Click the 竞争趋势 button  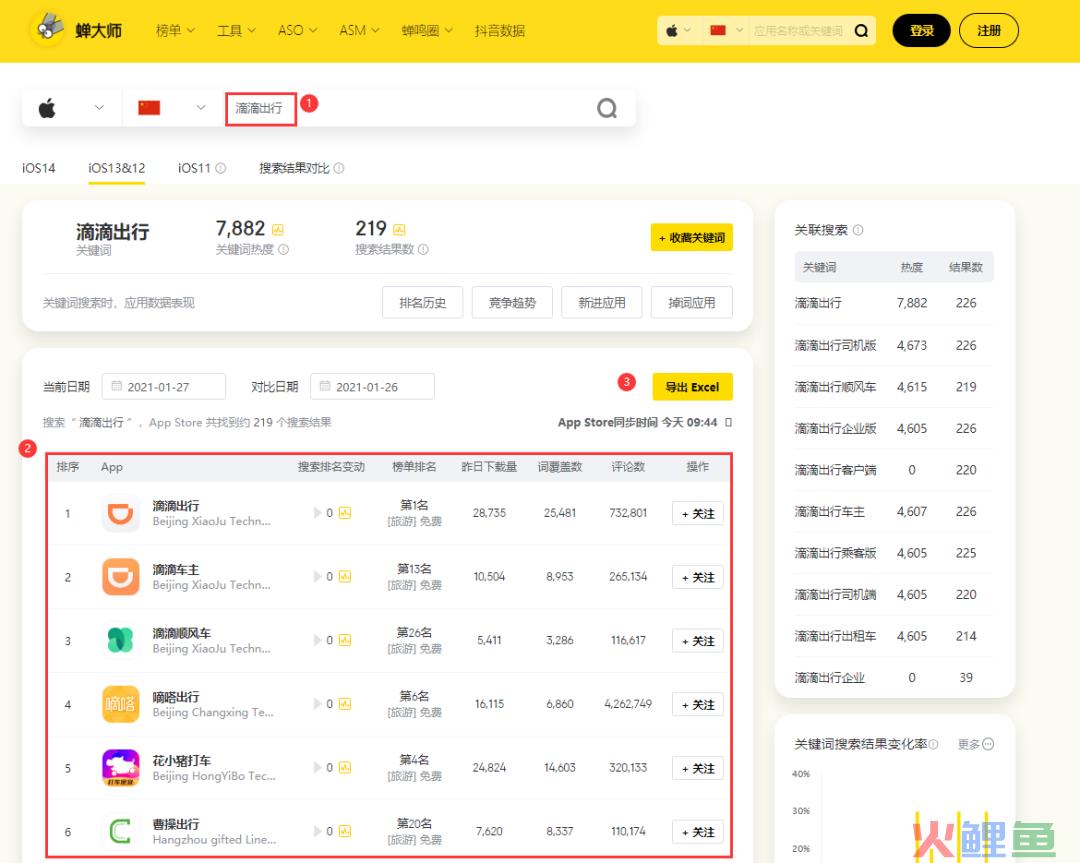(512, 302)
